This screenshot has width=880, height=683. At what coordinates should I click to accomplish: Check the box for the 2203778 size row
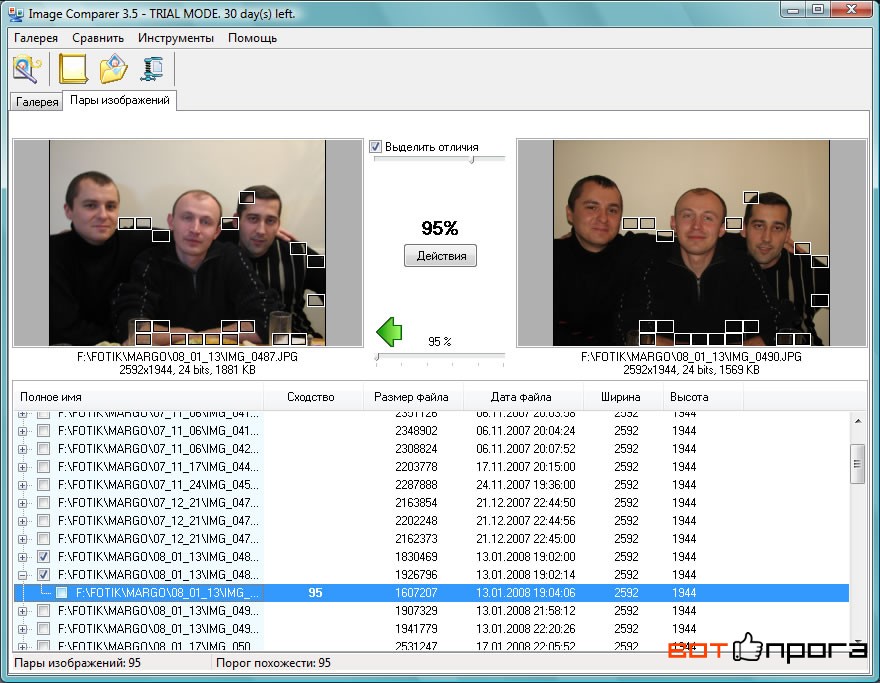pos(43,467)
